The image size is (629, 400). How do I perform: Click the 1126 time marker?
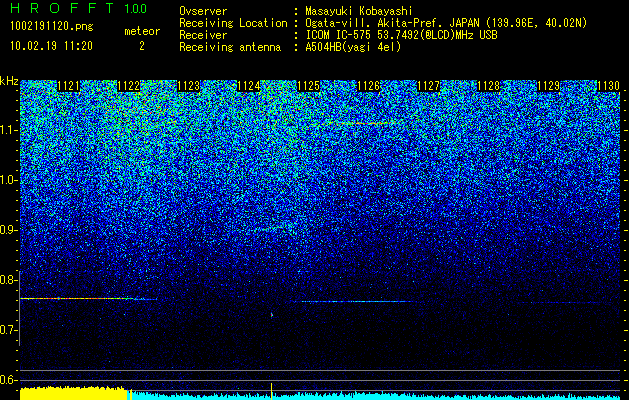click(x=368, y=86)
